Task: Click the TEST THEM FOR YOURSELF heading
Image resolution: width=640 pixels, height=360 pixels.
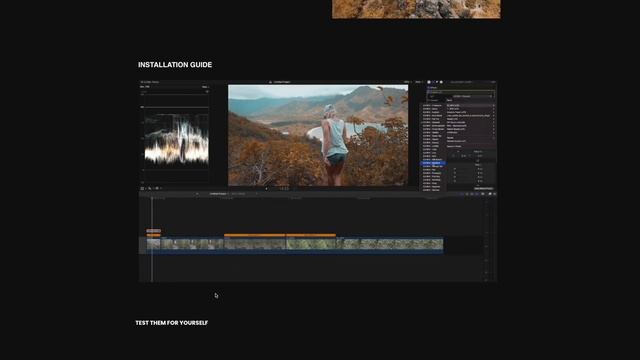Action: [171, 322]
